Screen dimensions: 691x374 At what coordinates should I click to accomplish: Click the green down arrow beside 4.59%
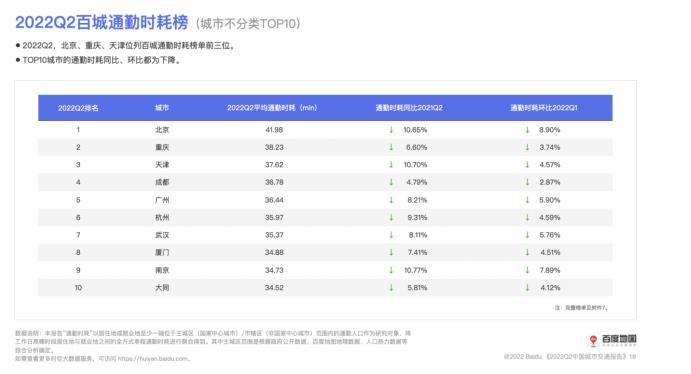click(527, 217)
